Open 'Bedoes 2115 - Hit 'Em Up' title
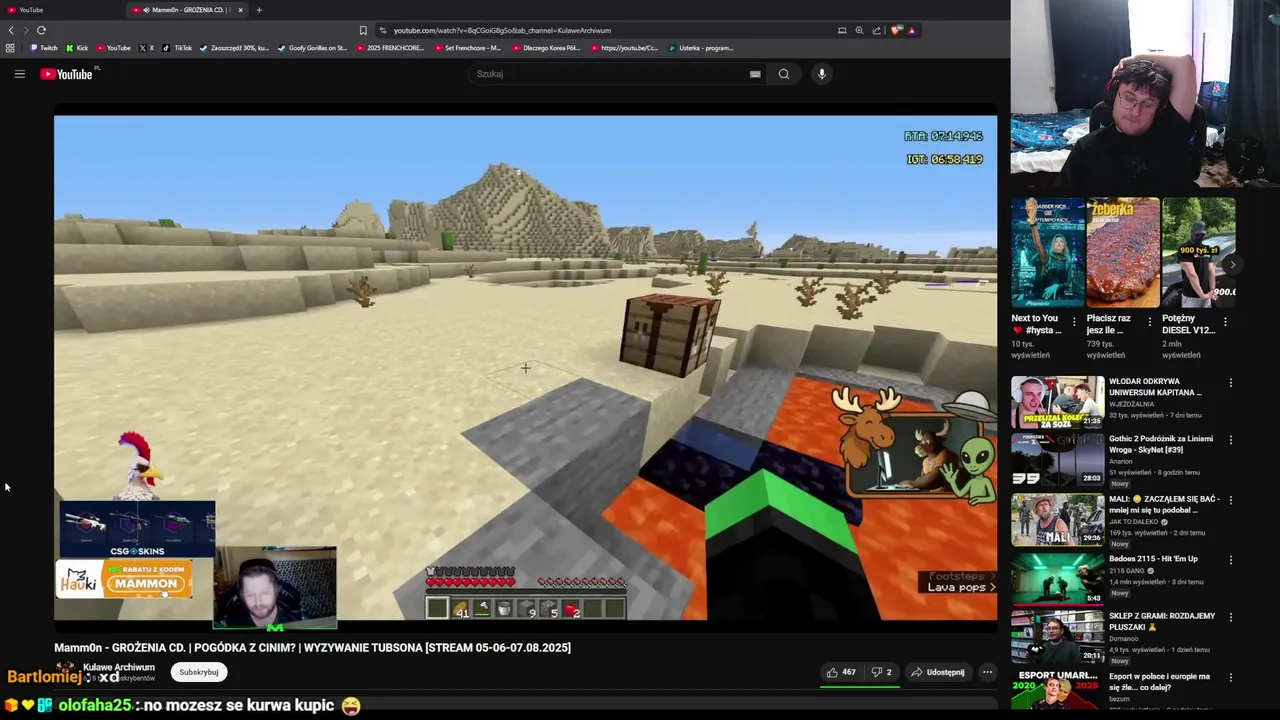This screenshot has height=720, width=1280. (x=1153, y=559)
